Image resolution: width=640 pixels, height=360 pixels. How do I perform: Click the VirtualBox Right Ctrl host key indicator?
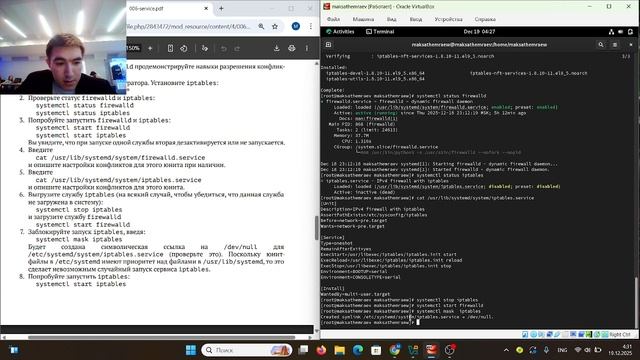(x=620, y=334)
